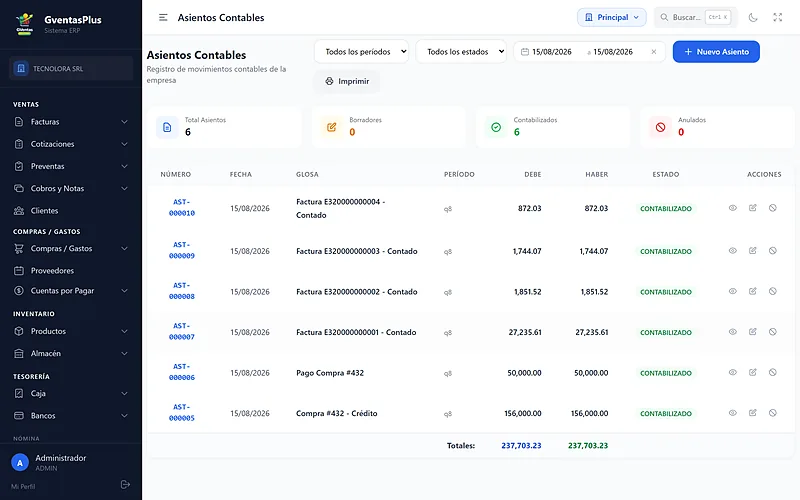Open the Todos los estados dropdown

(x=461, y=52)
